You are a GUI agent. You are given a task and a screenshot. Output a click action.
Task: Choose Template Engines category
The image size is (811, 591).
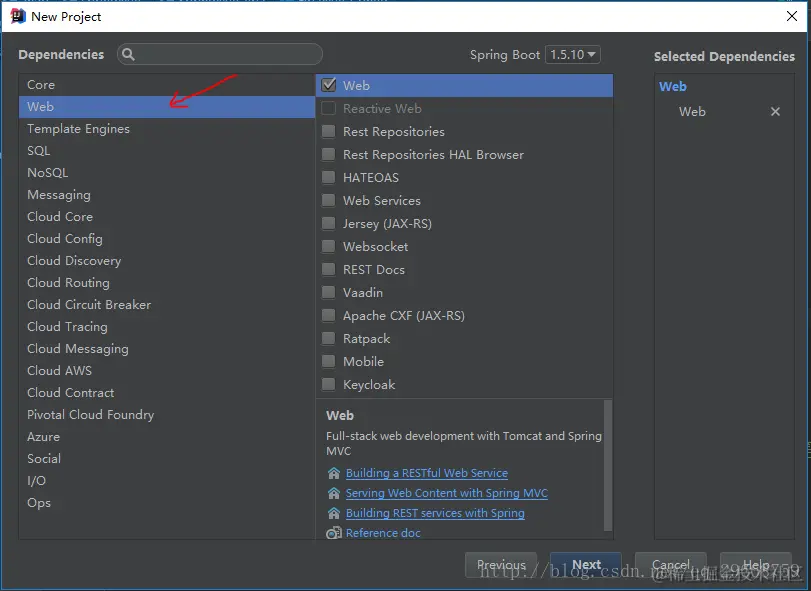pos(167,129)
